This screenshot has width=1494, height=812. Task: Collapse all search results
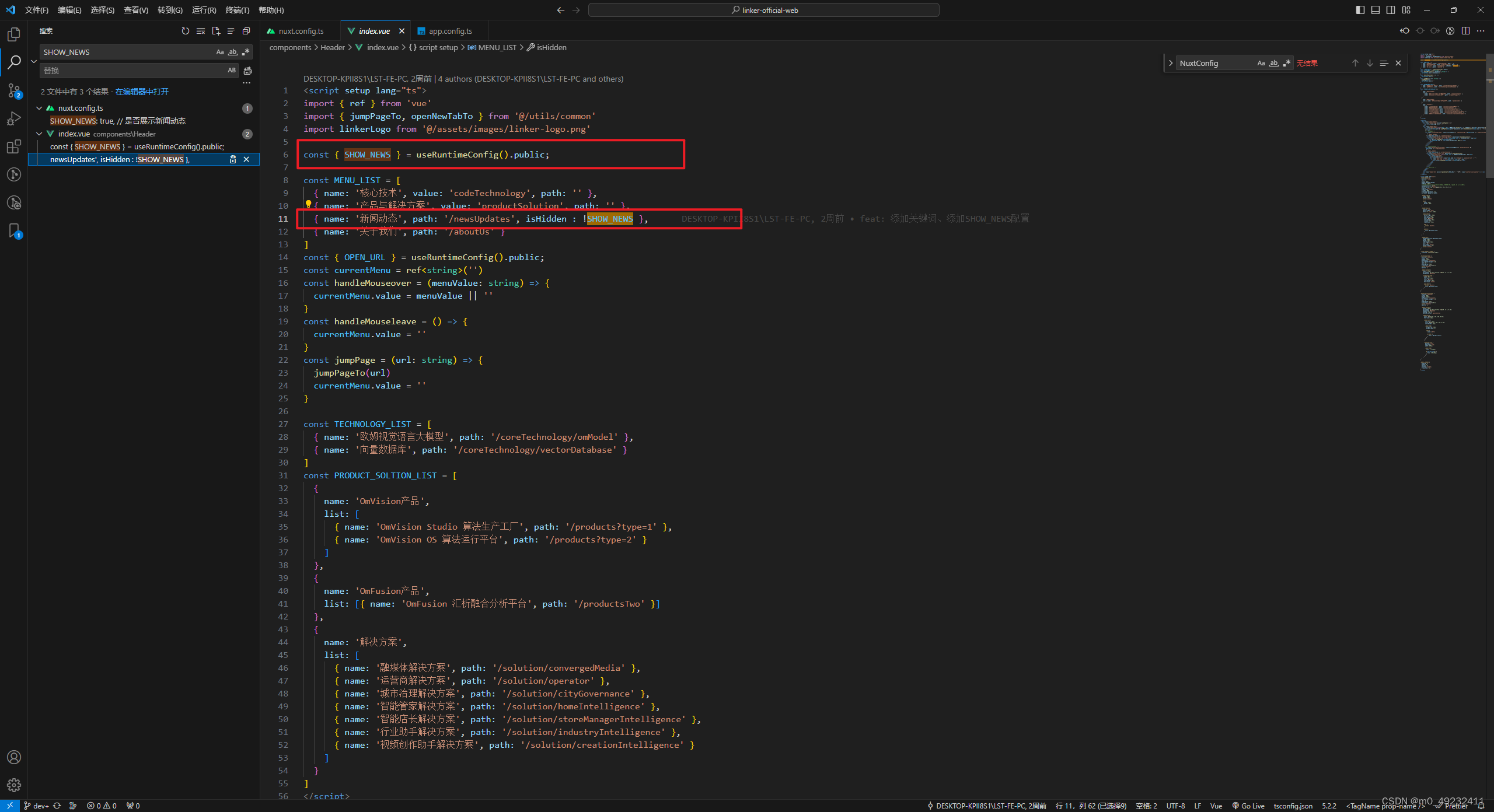246,31
